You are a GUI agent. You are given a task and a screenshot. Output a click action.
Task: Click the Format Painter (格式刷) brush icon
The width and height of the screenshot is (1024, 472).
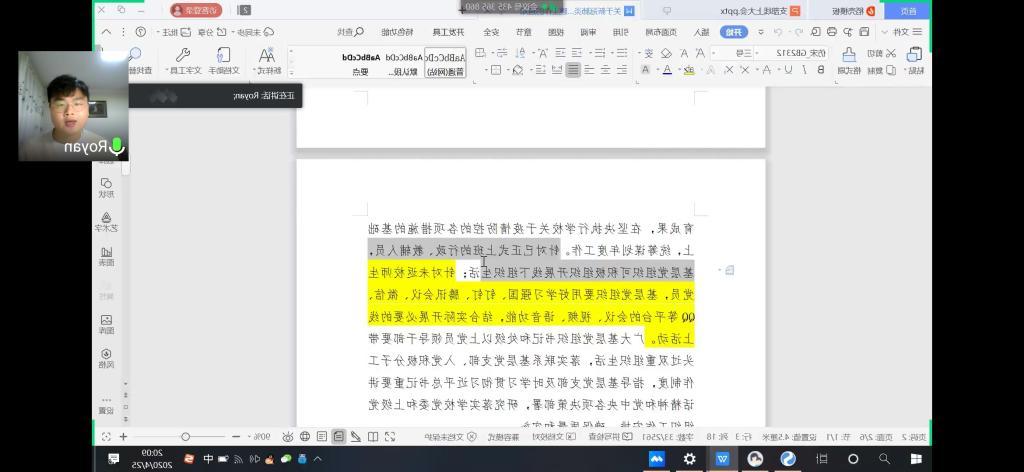849,54
